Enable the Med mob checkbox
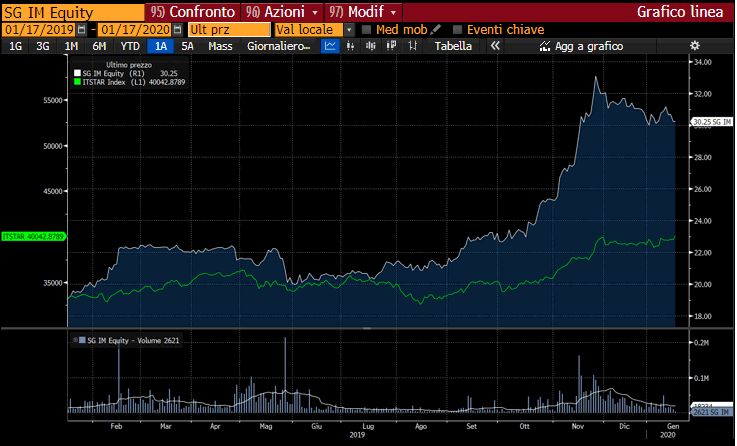The image size is (737, 446). tap(366, 30)
